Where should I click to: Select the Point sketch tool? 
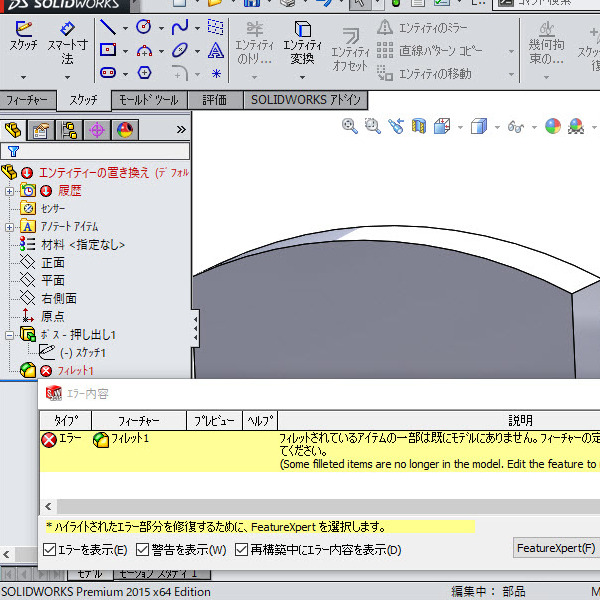click(216, 73)
